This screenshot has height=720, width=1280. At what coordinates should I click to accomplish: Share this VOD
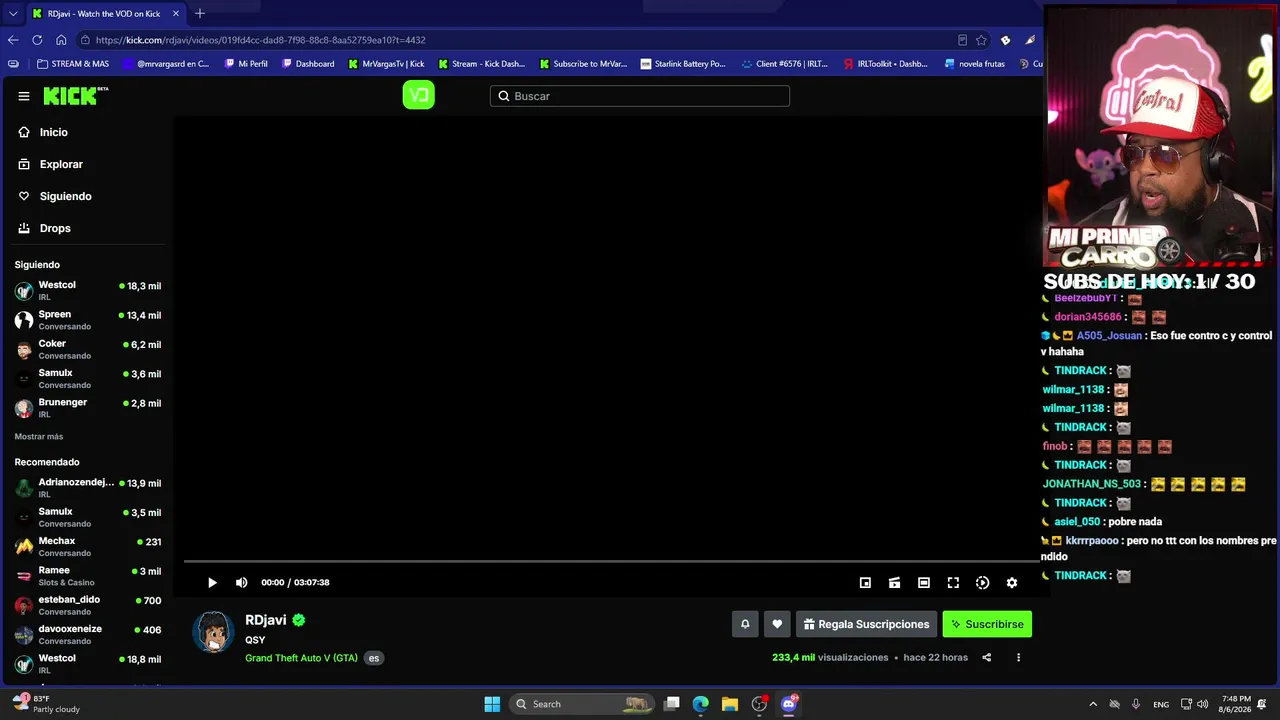click(987, 658)
